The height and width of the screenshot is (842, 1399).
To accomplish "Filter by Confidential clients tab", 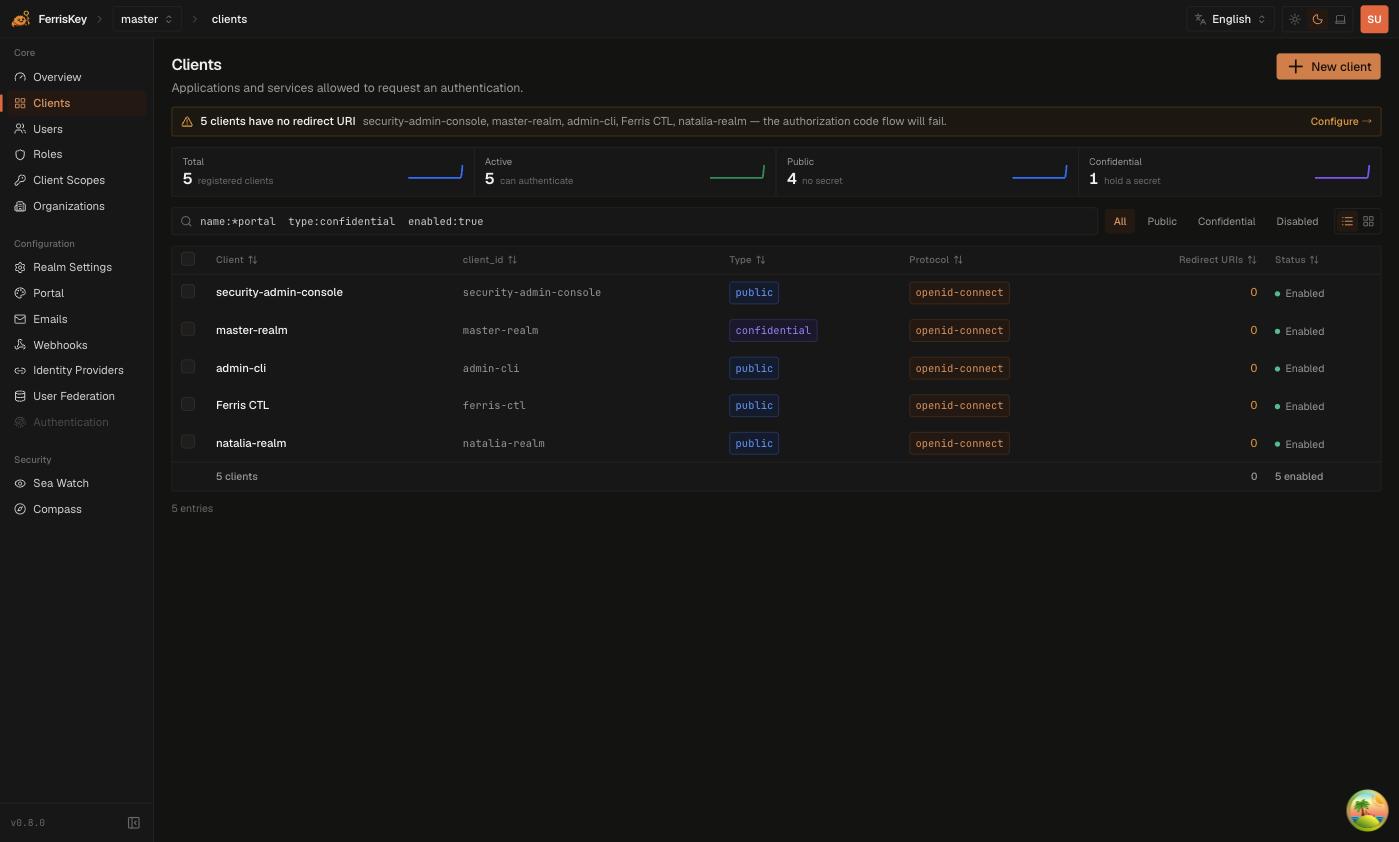I will click(1226, 221).
